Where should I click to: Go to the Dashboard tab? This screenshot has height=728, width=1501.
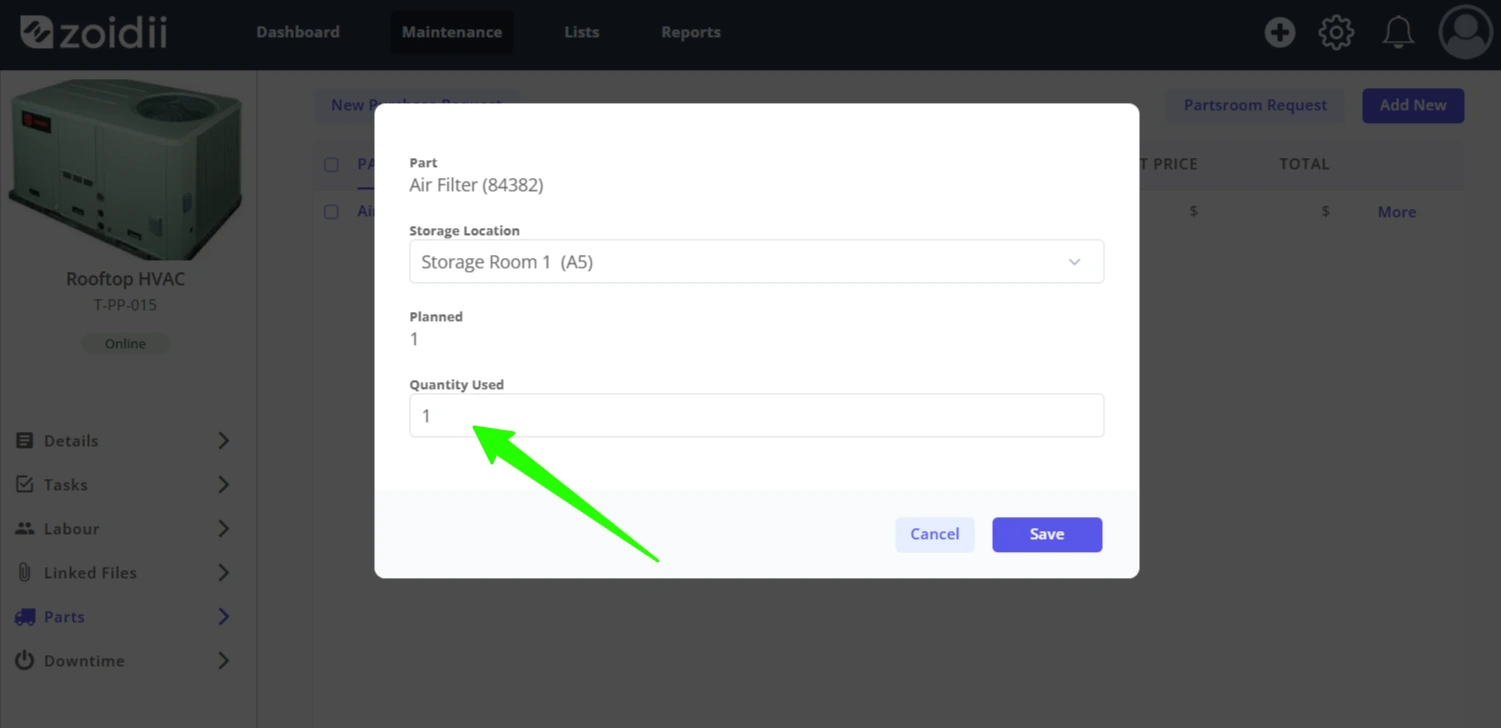(298, 32)
